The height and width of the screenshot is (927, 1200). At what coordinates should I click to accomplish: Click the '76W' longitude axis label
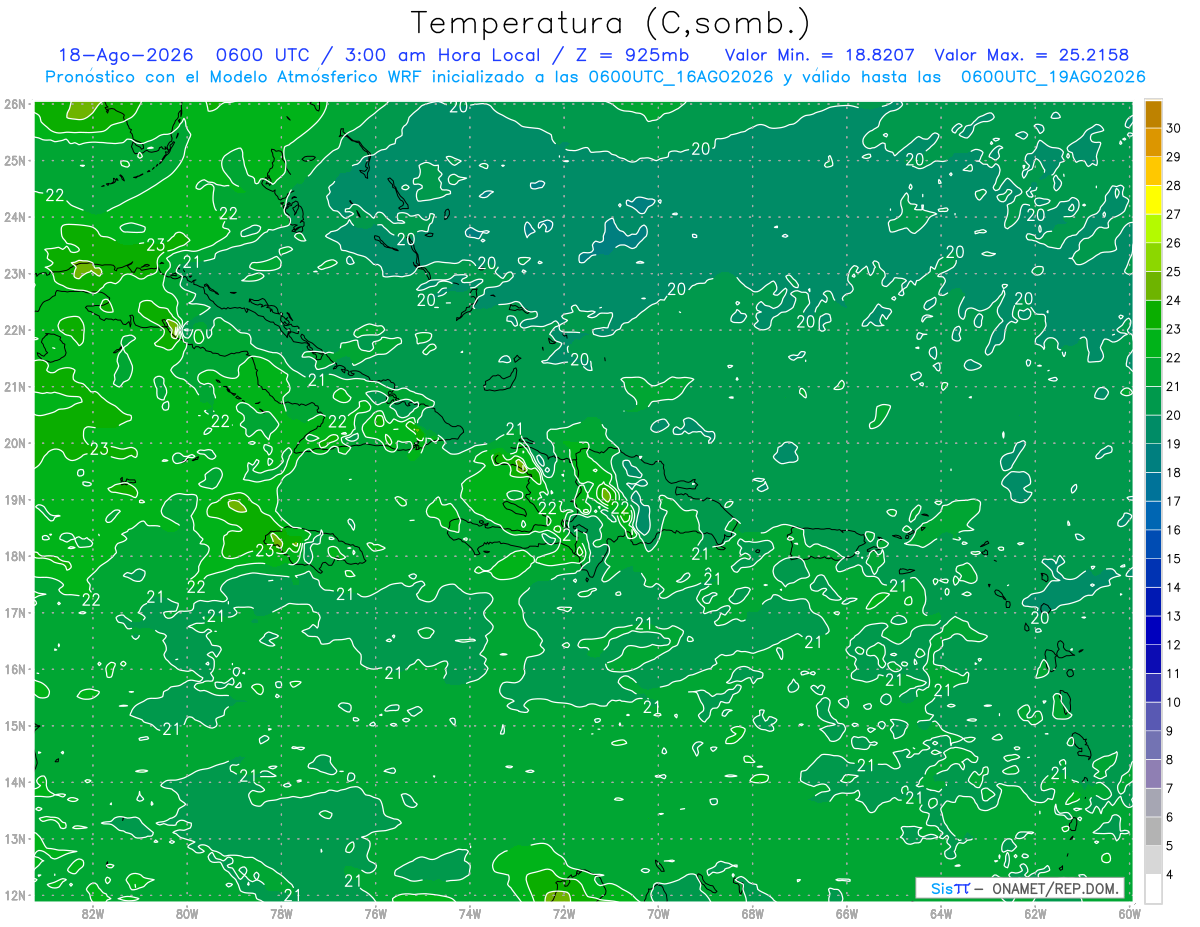[375, 913]
